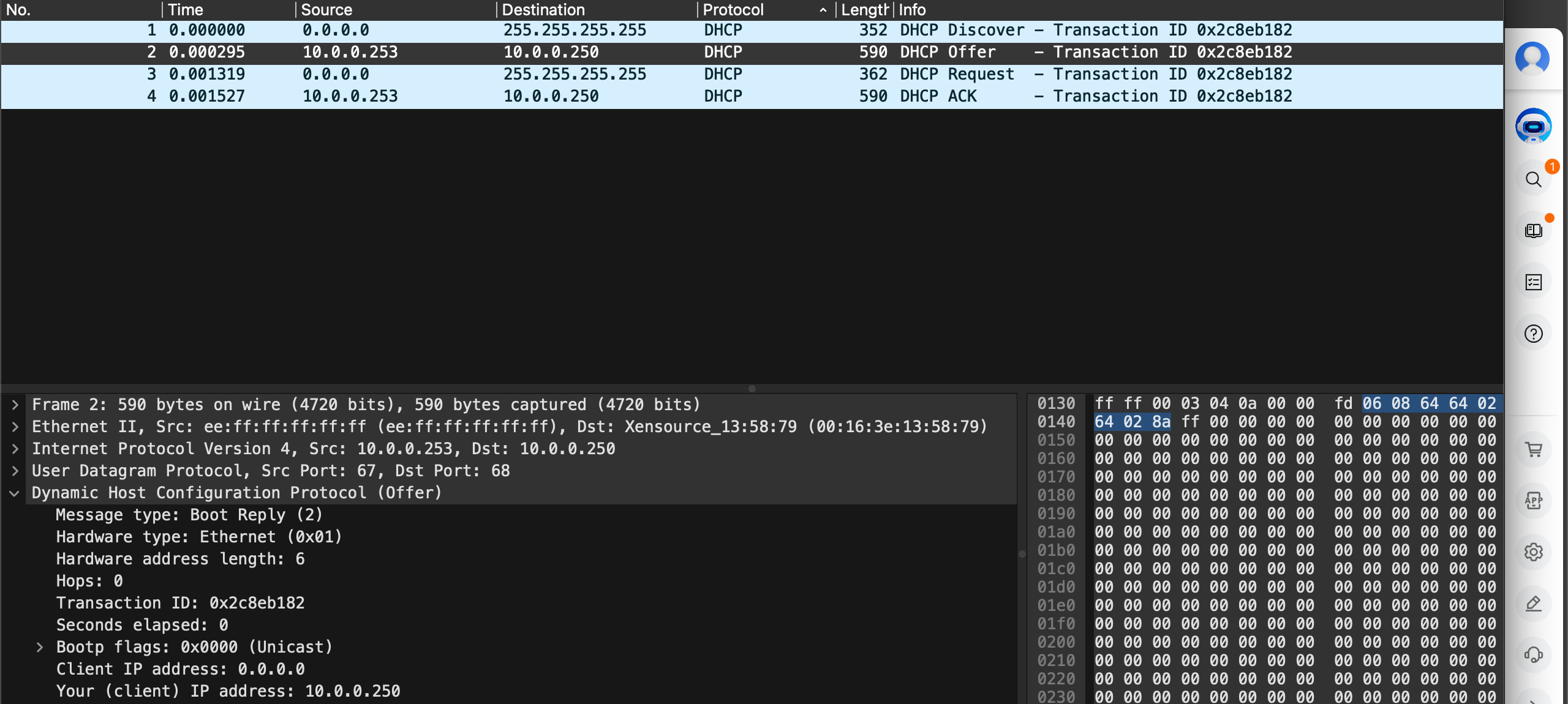Click the Source column header
Screen dimensions: 1568x704
coord(326,10)
